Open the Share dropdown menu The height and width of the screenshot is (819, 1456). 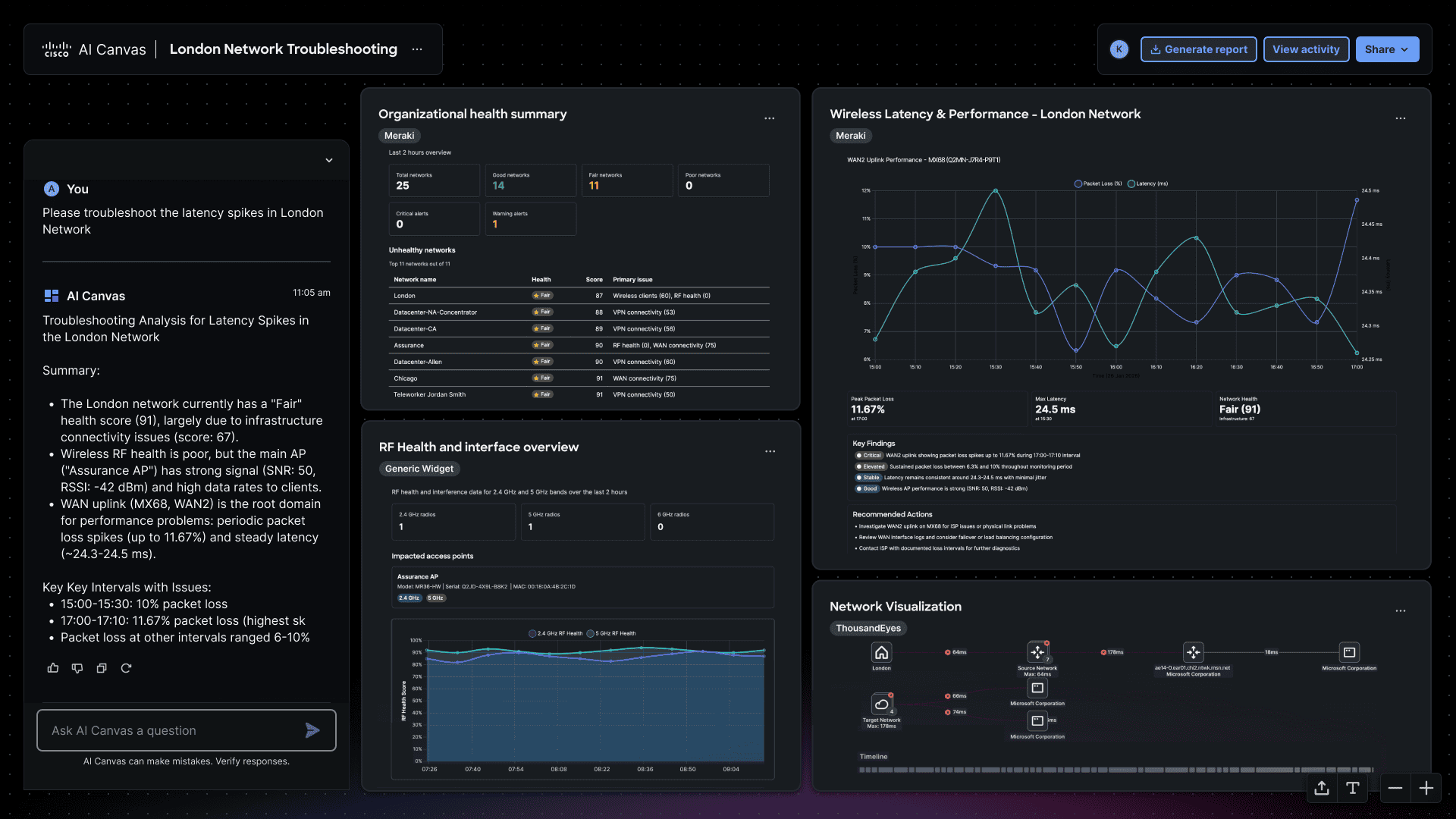click(1386, 49)
